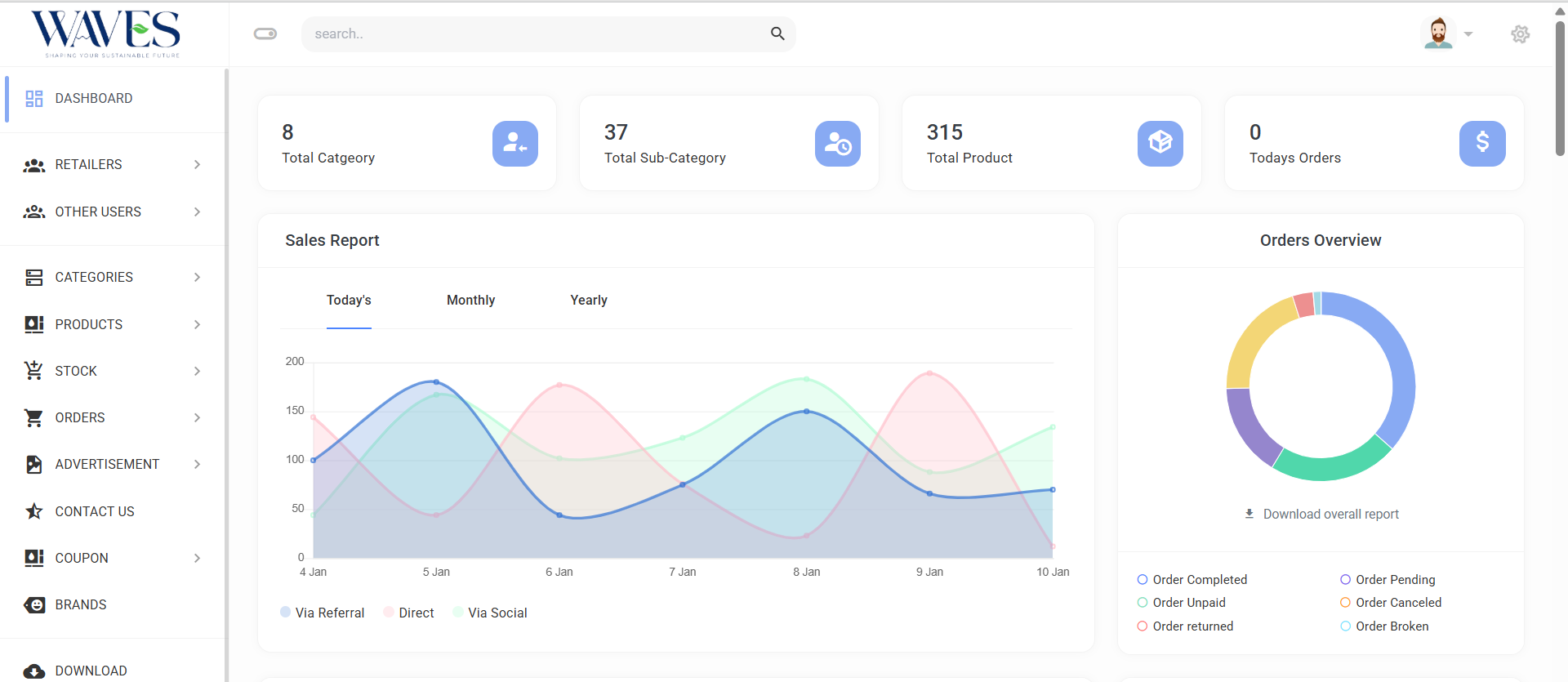Image resolution: width=1568 pixels, height=682 pixels.
Task: Click the search magnifier icon
Action: point(777,33)
